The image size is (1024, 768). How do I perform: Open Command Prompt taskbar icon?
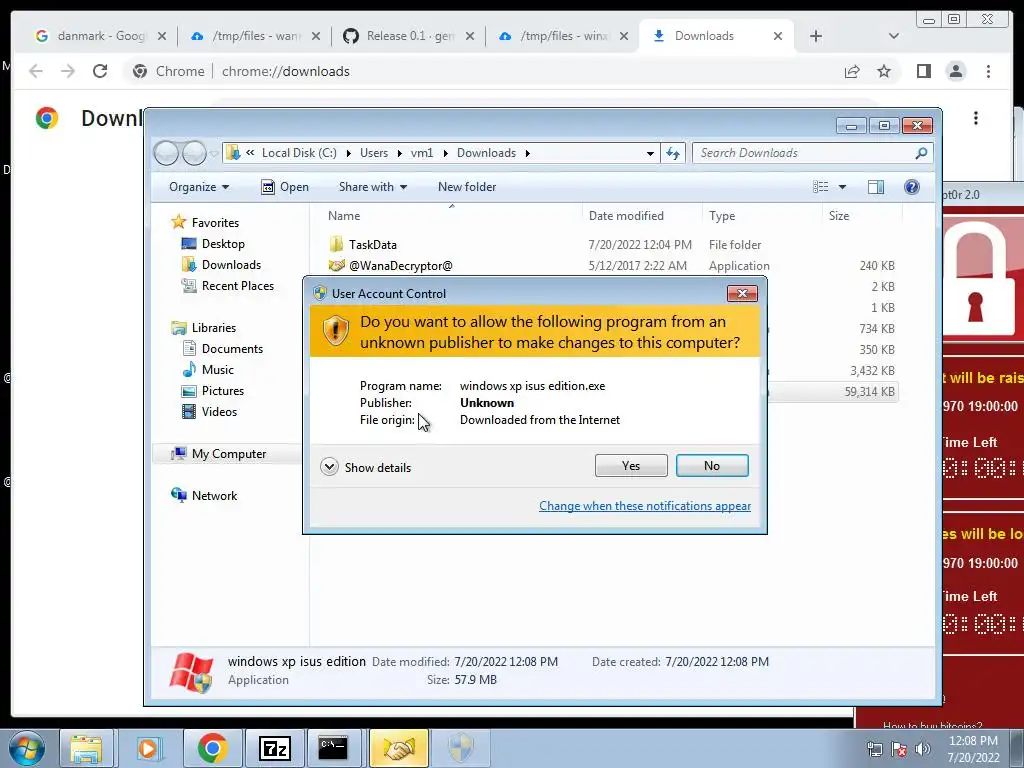(x=333, y=748)
